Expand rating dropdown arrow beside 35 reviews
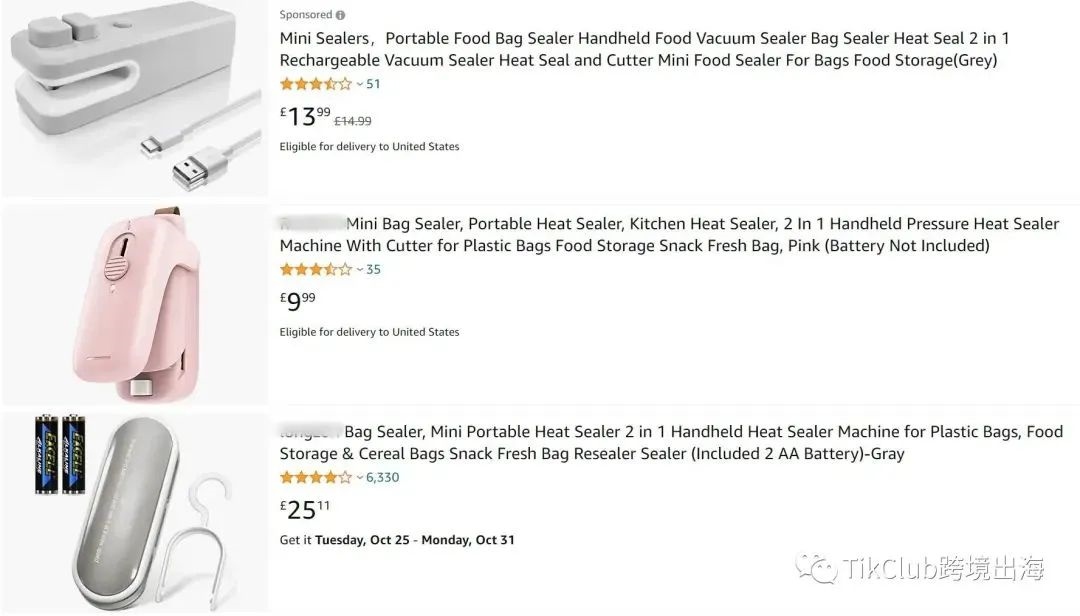This screenshot has width=1080, height=616. coord(360,270)
